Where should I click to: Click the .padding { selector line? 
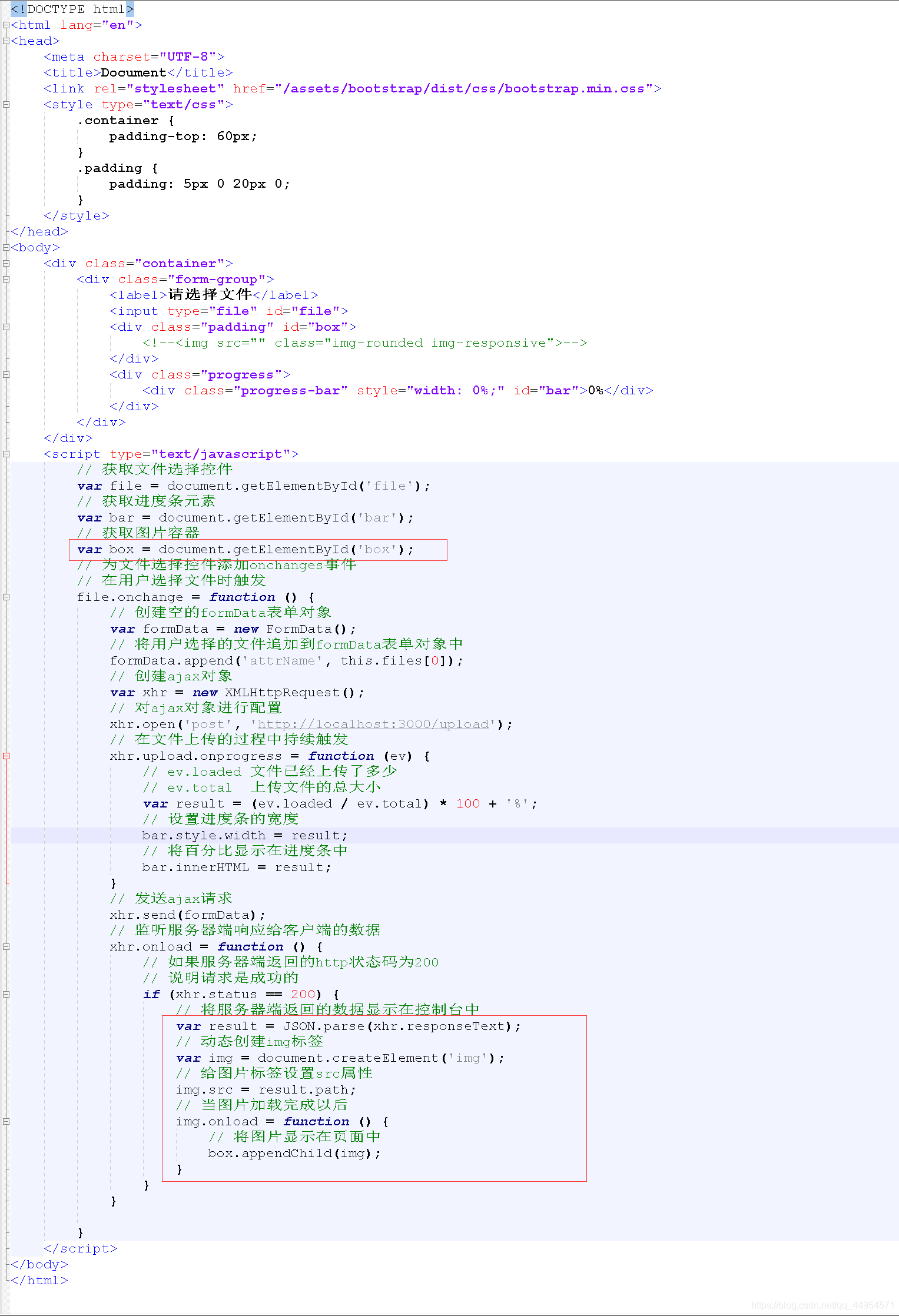coord(118,168)
